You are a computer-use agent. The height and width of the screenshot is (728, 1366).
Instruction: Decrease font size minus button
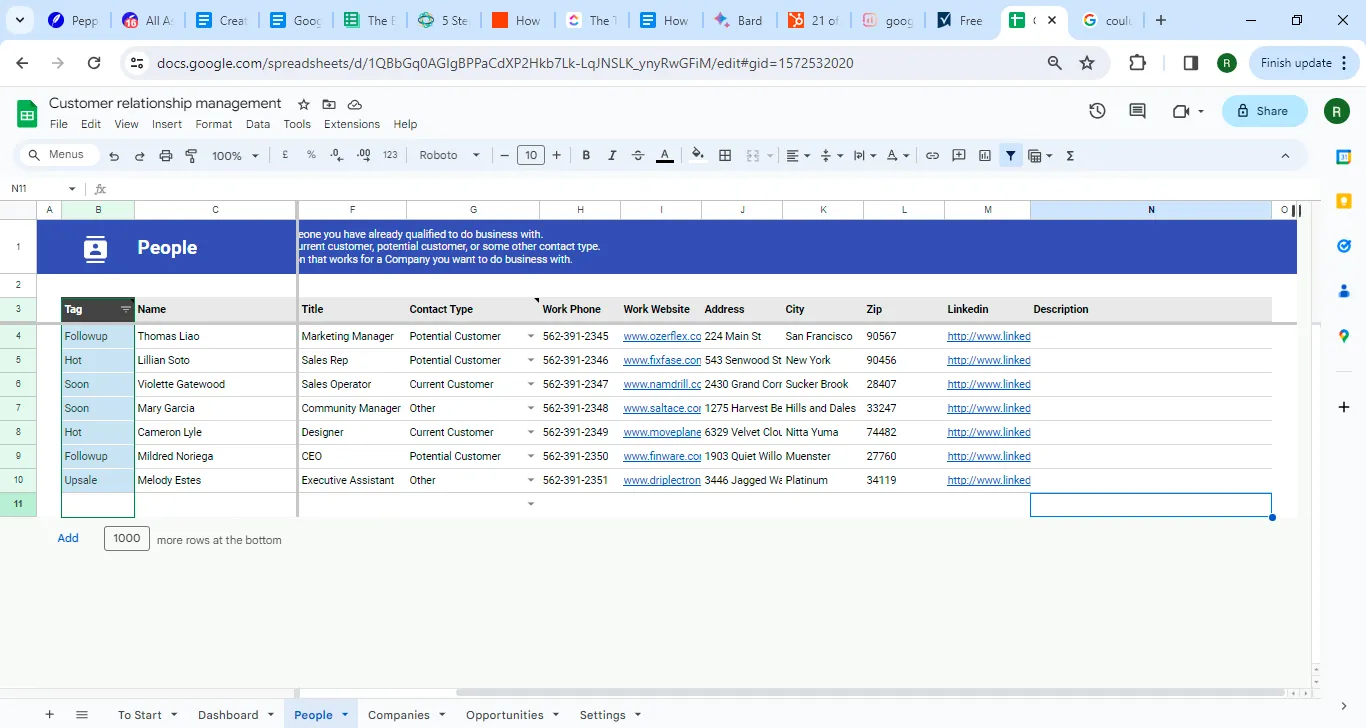click(x=505, y=155)
